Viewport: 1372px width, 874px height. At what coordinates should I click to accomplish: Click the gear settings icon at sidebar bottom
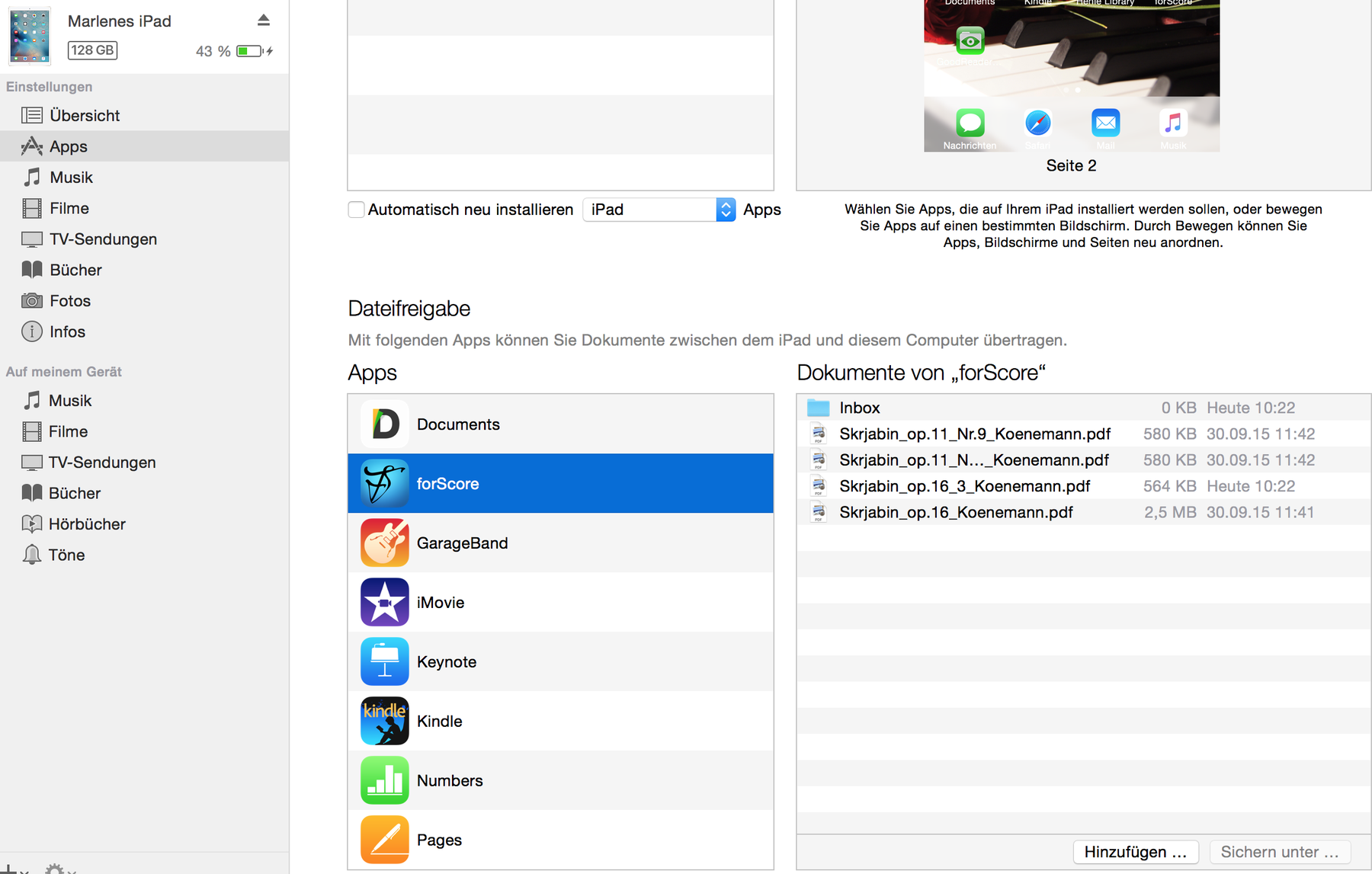point(54,869)
